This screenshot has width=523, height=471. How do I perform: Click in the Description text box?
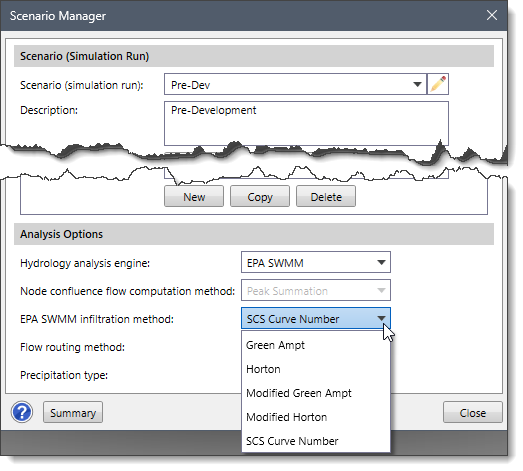pyautogui.click(x=306, y=123)
